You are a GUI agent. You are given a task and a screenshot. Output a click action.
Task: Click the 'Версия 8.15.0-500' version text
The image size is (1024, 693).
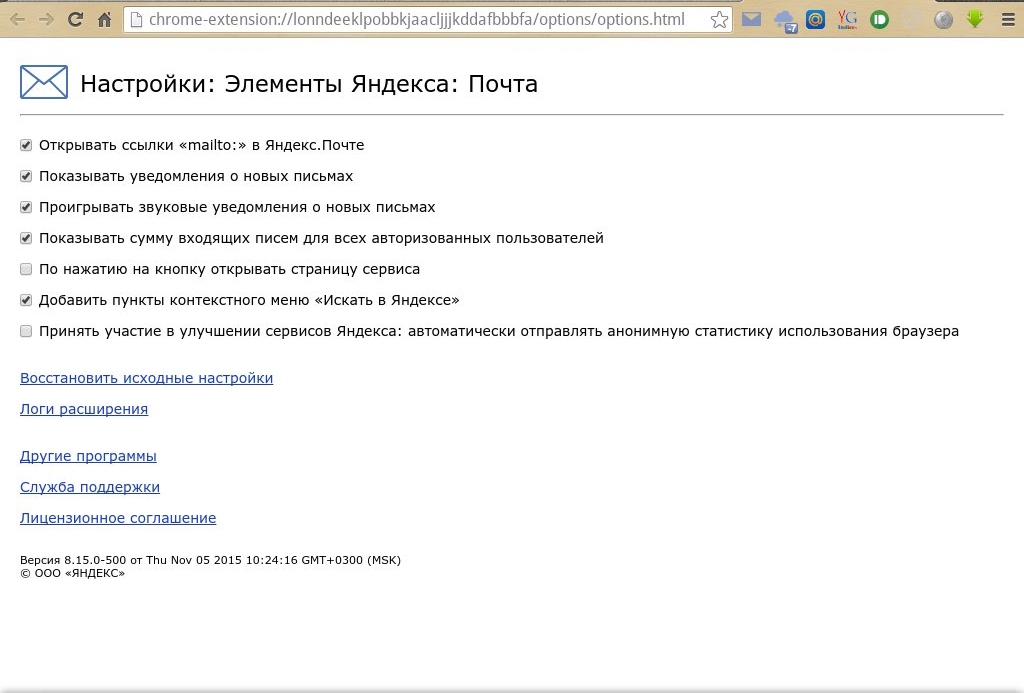(x=210, y=560)
